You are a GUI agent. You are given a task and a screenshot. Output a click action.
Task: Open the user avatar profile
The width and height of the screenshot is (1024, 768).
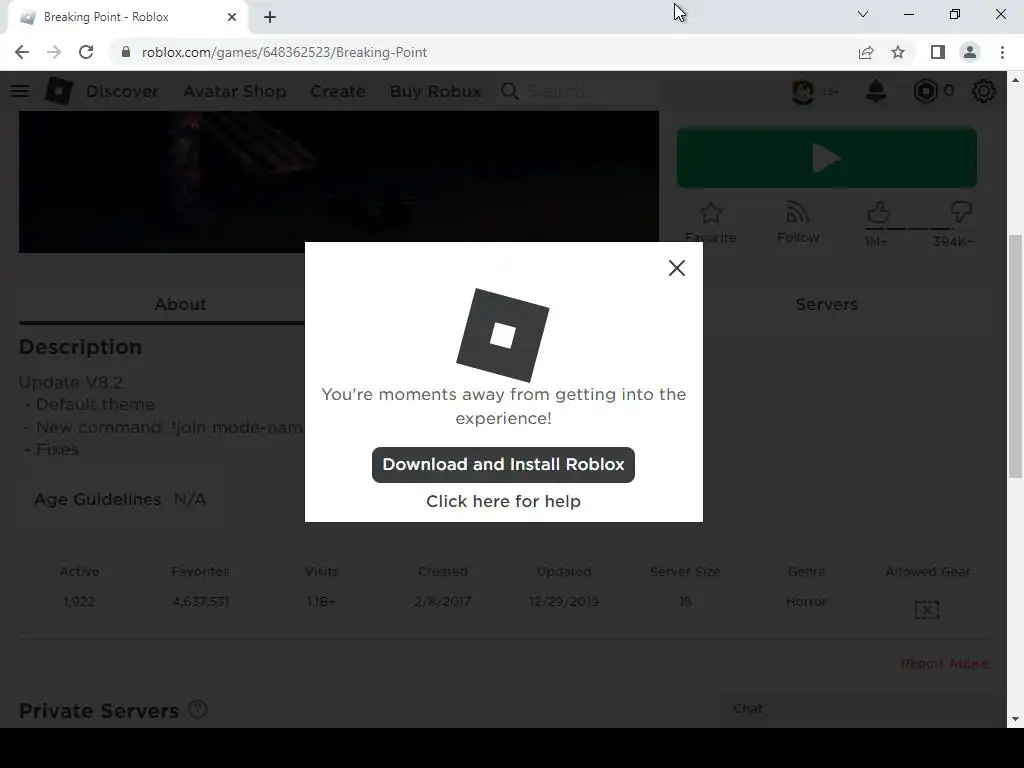pyautogui.click(x=803, y=91)
